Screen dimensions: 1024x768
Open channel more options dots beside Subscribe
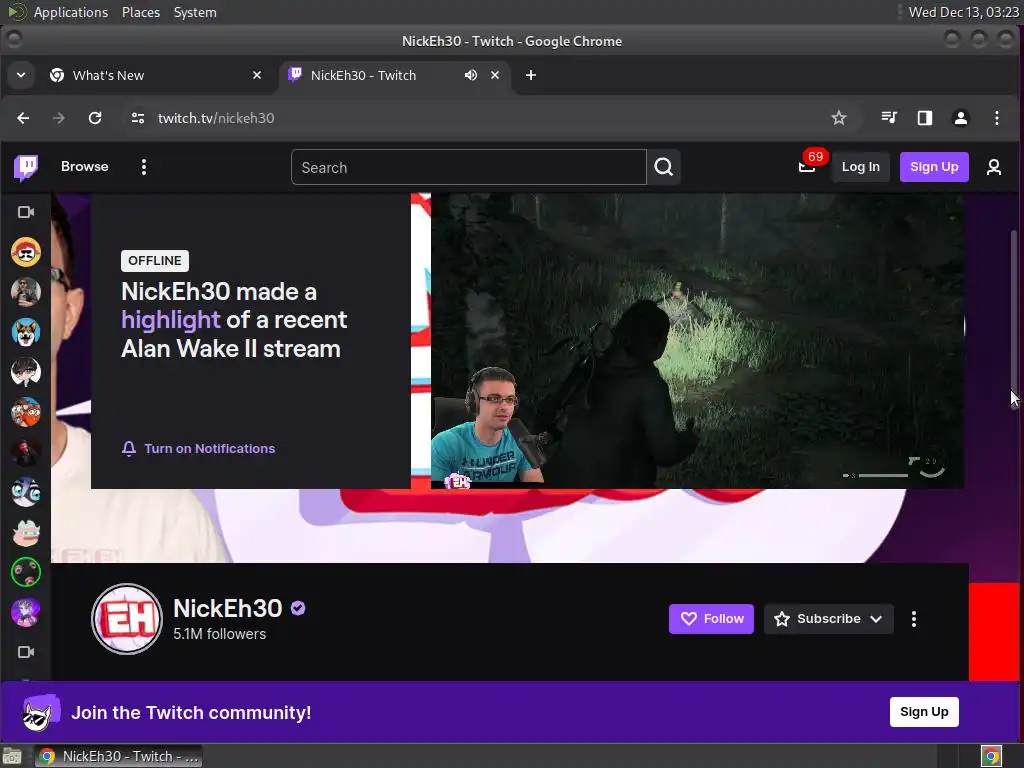(914, 619)
